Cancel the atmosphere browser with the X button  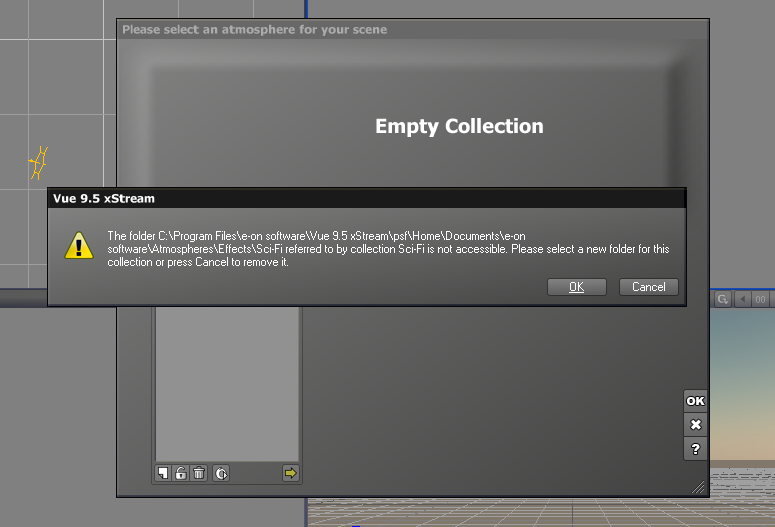[695, 425]
